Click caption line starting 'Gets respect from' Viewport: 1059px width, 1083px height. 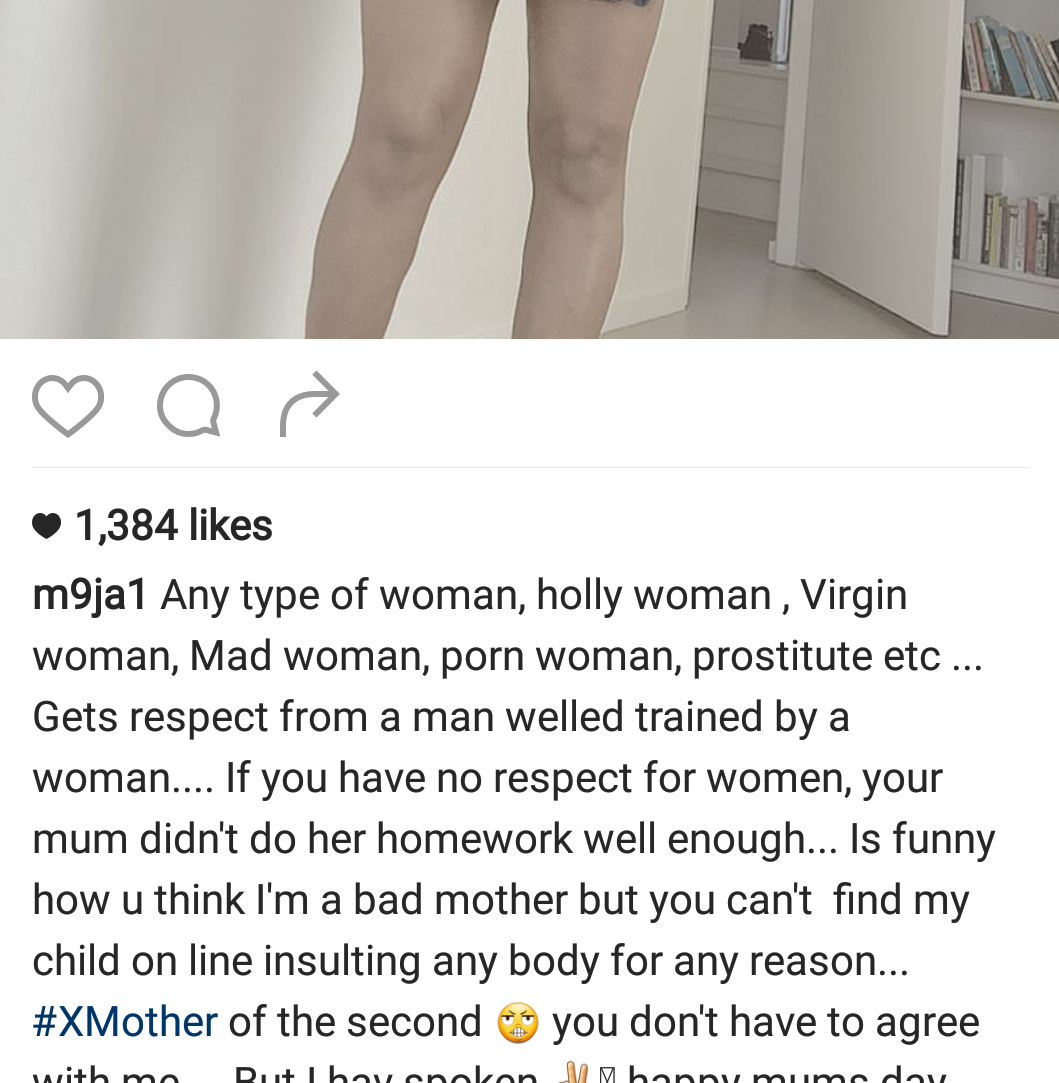441,717
